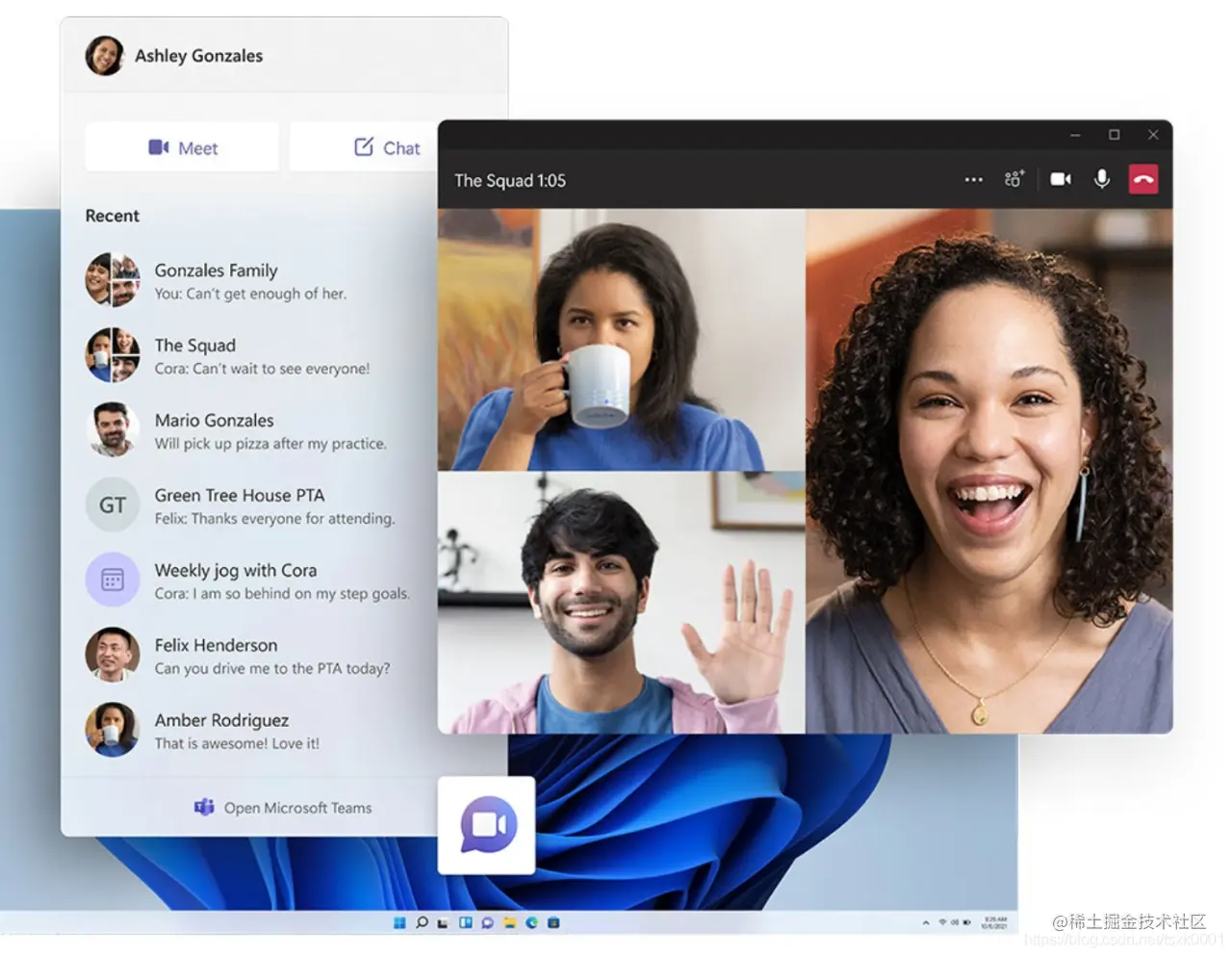Open the Green Tree House PTA chat
The width and height of the screenshot is (1232, 957).
point(250,505)
